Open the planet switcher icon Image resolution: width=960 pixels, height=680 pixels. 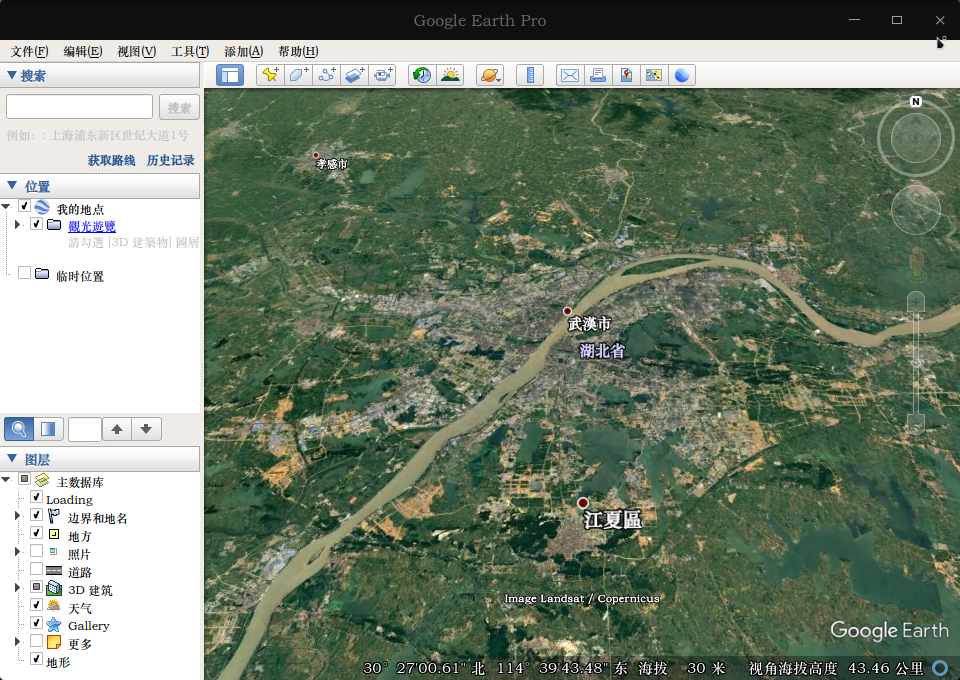[490, 75]
